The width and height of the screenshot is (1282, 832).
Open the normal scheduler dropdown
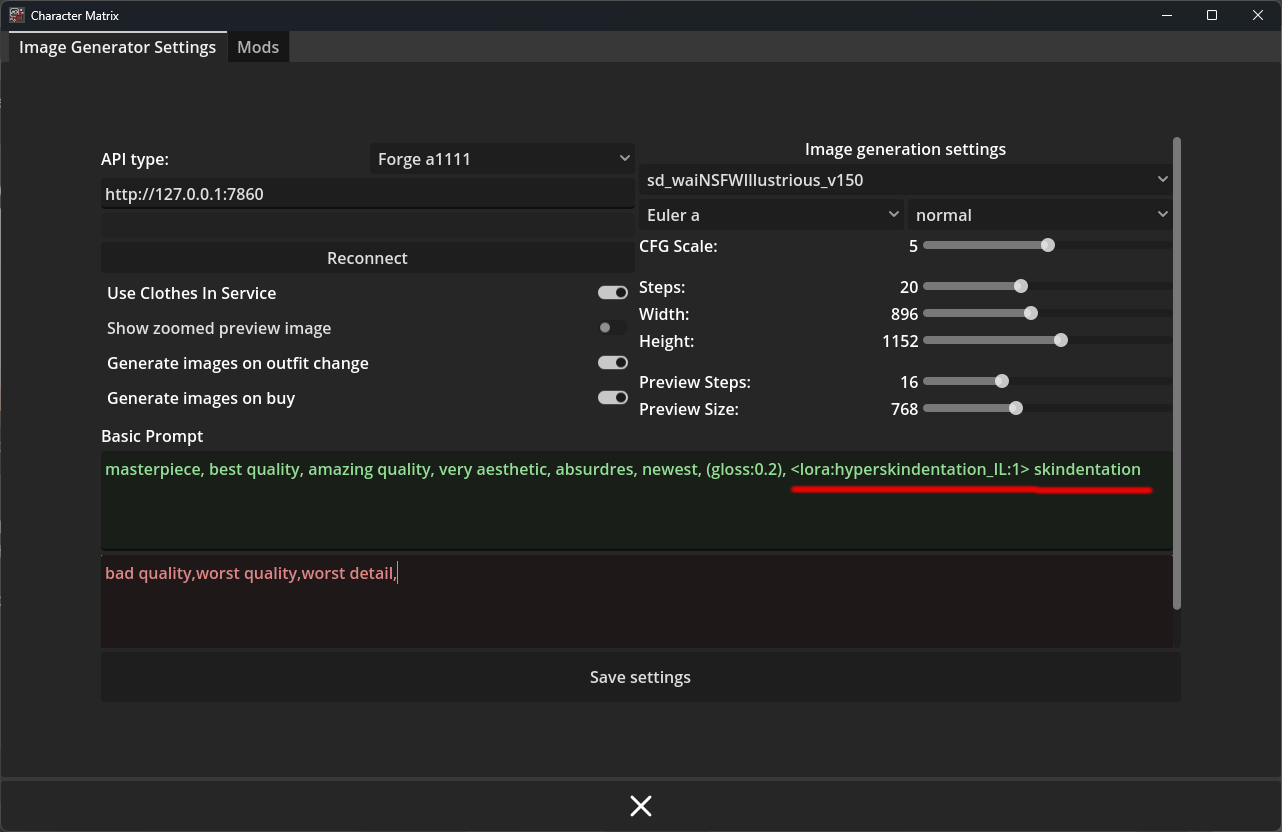tap(1040, 215)
